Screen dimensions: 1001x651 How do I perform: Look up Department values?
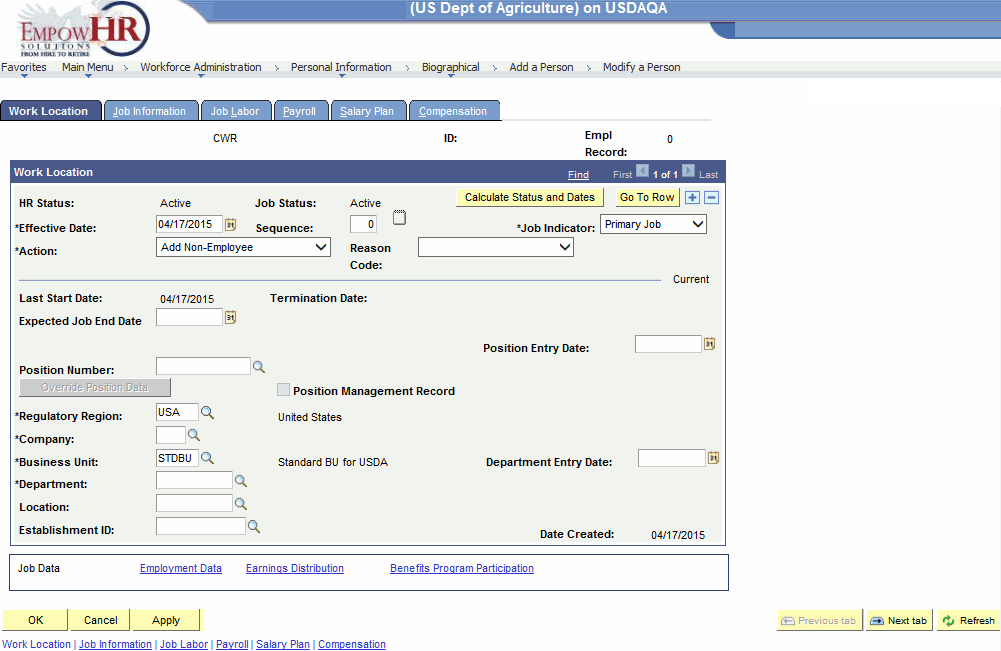pos(241,481)
